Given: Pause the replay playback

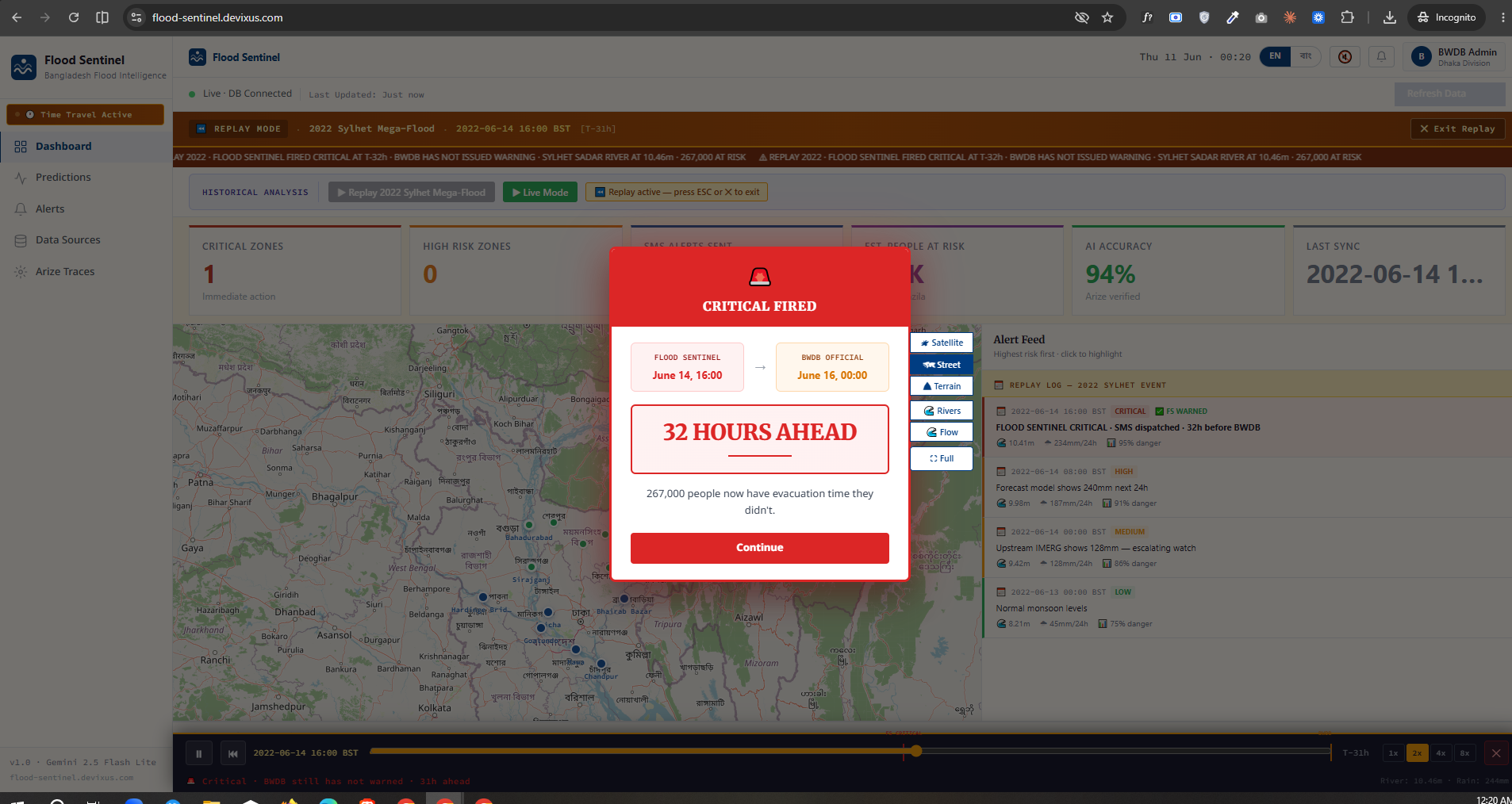Looking at the screenshot, I should click(198, 753).
